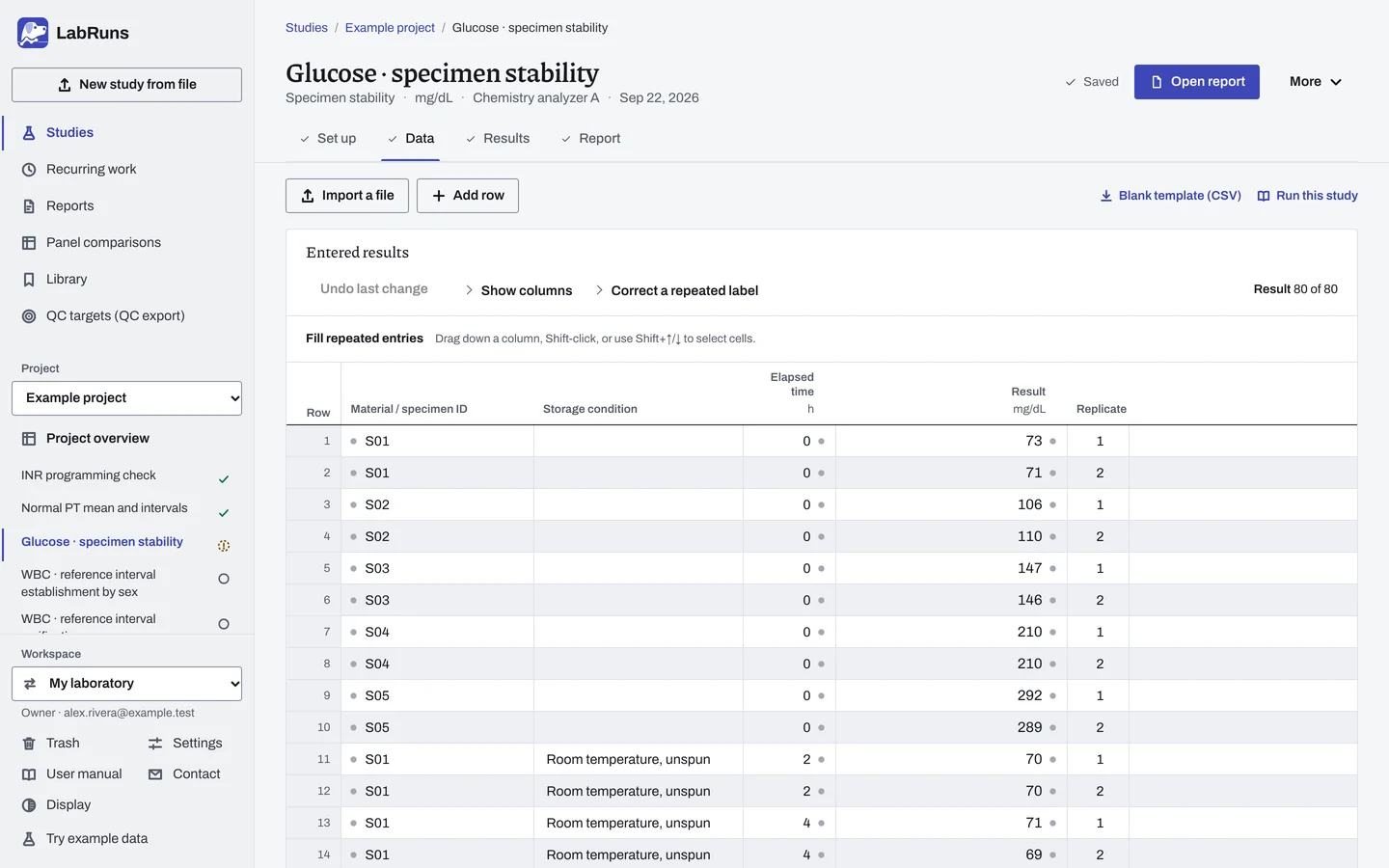The image size is (1389, 868).
Task: Select Glucose specimen stability in sidebar
Action: [125, 542]
